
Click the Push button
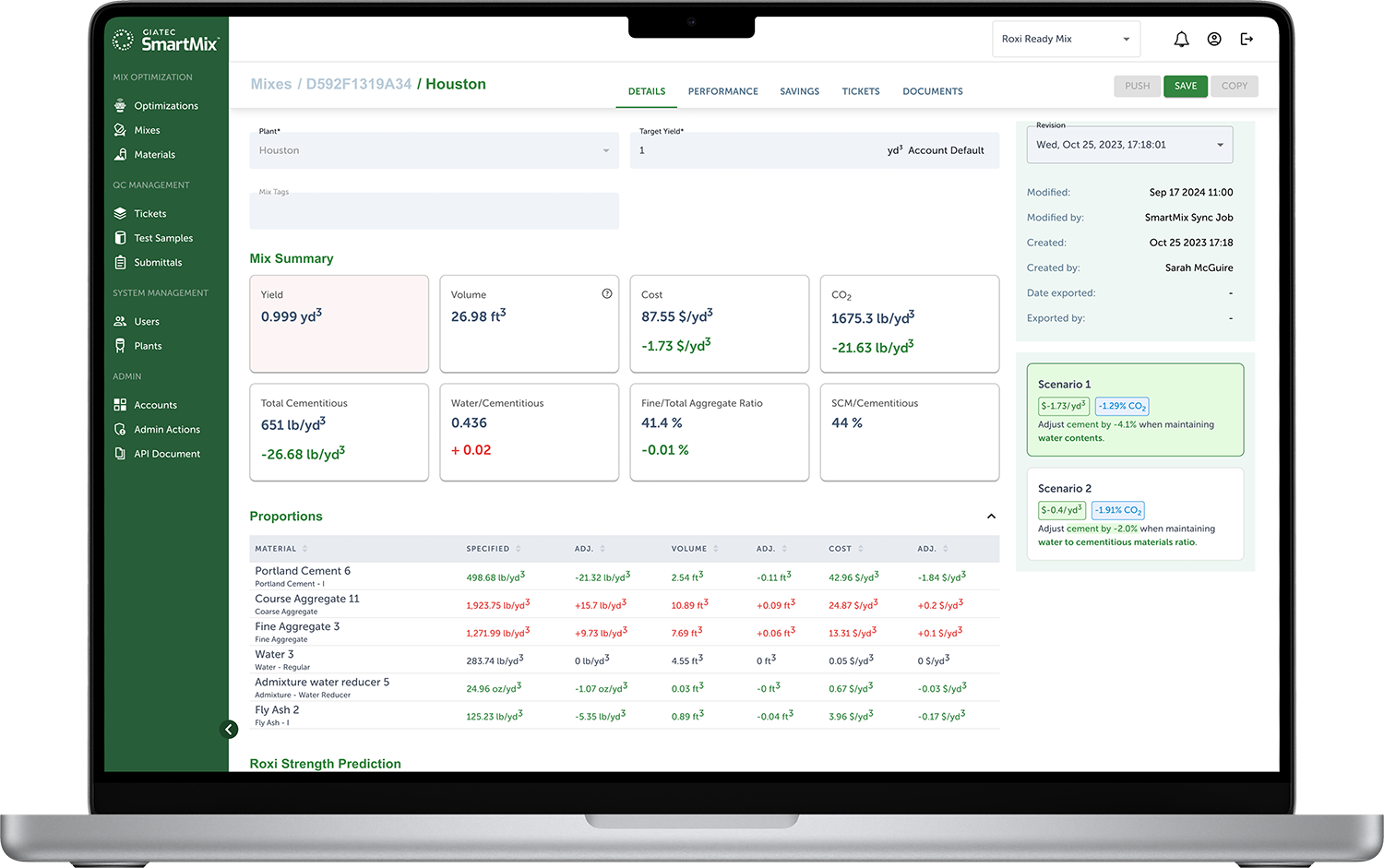click(x=1138, y=86)
